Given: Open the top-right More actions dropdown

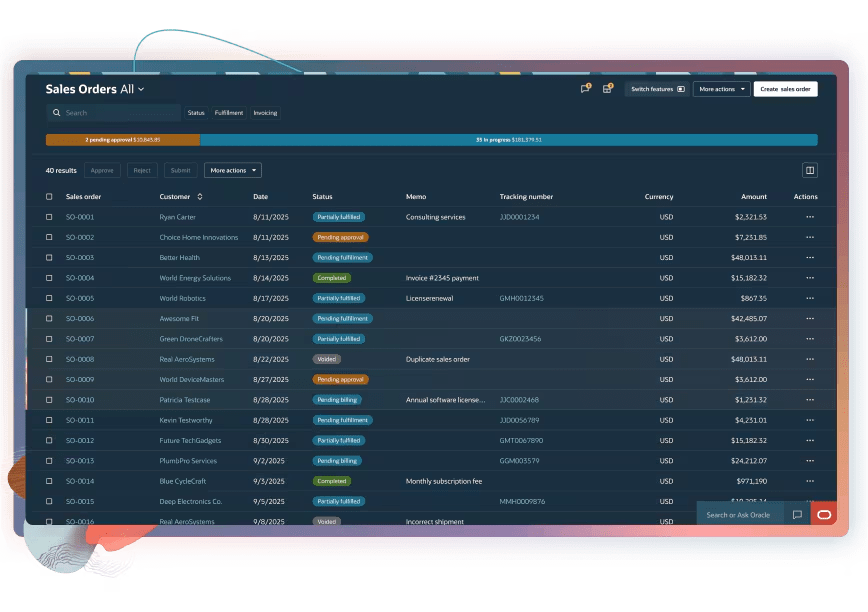Looking at the screenshot, I should pos(721,89).
